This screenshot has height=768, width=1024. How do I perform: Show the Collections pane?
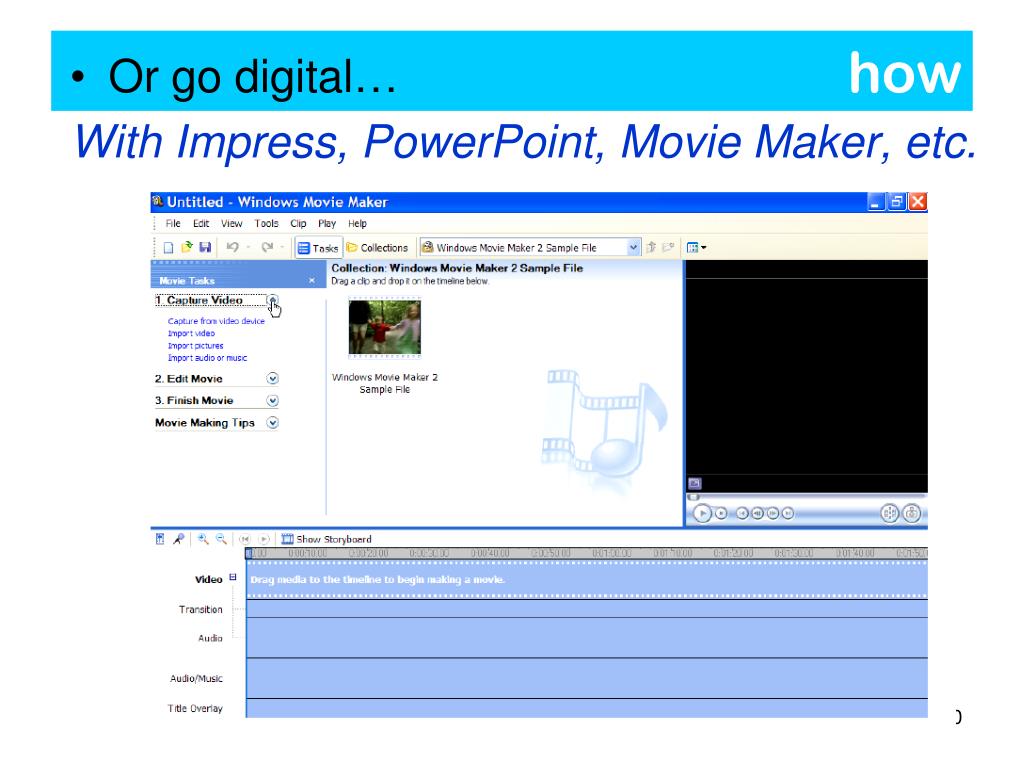(x=377, y=248)
